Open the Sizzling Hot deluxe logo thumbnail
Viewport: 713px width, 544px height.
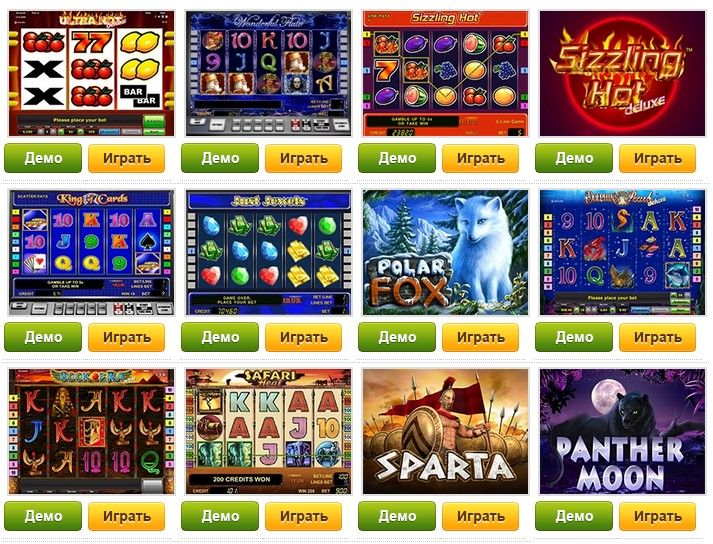pyautogui.click(x=623, y=73)
